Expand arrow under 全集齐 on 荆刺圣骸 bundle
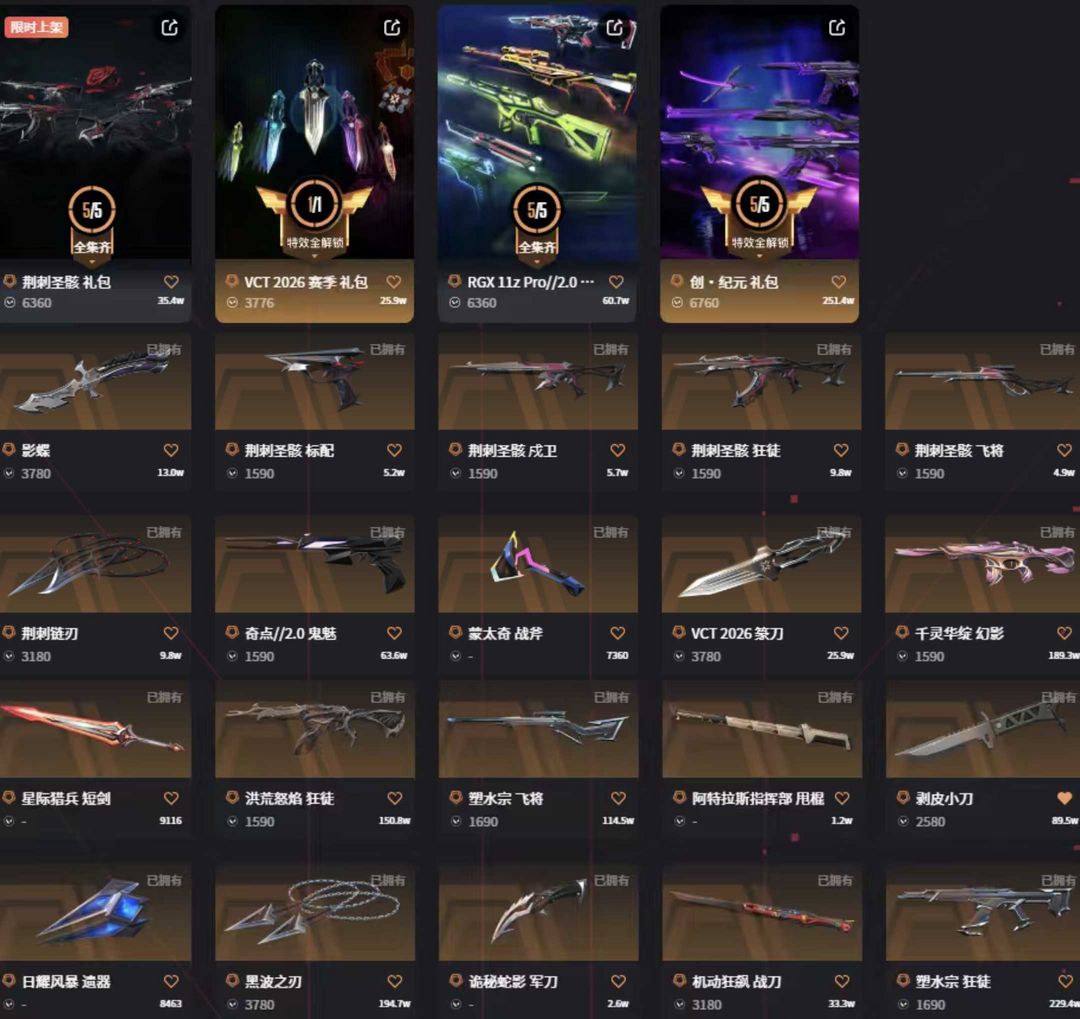The image size is (1080, 1019). click(x=92, y=263)
